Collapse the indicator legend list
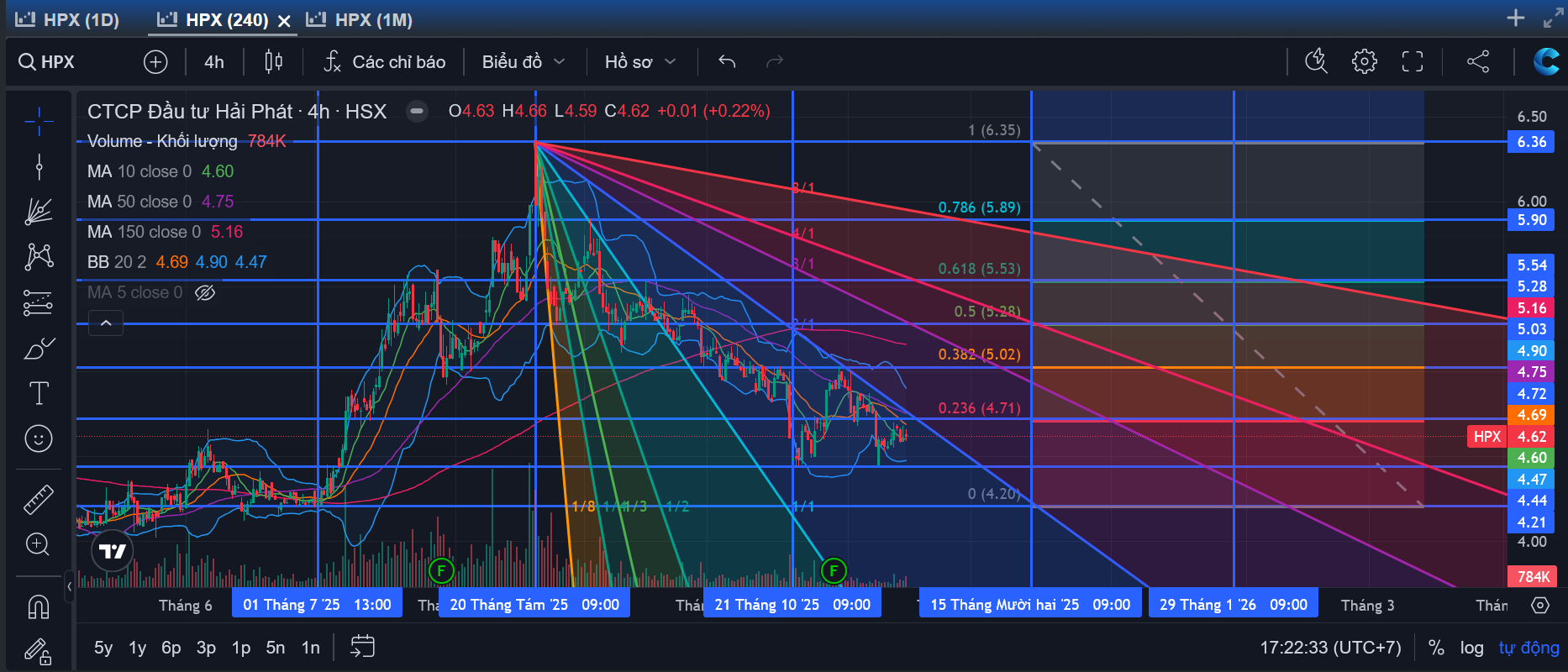 (106, 323)
